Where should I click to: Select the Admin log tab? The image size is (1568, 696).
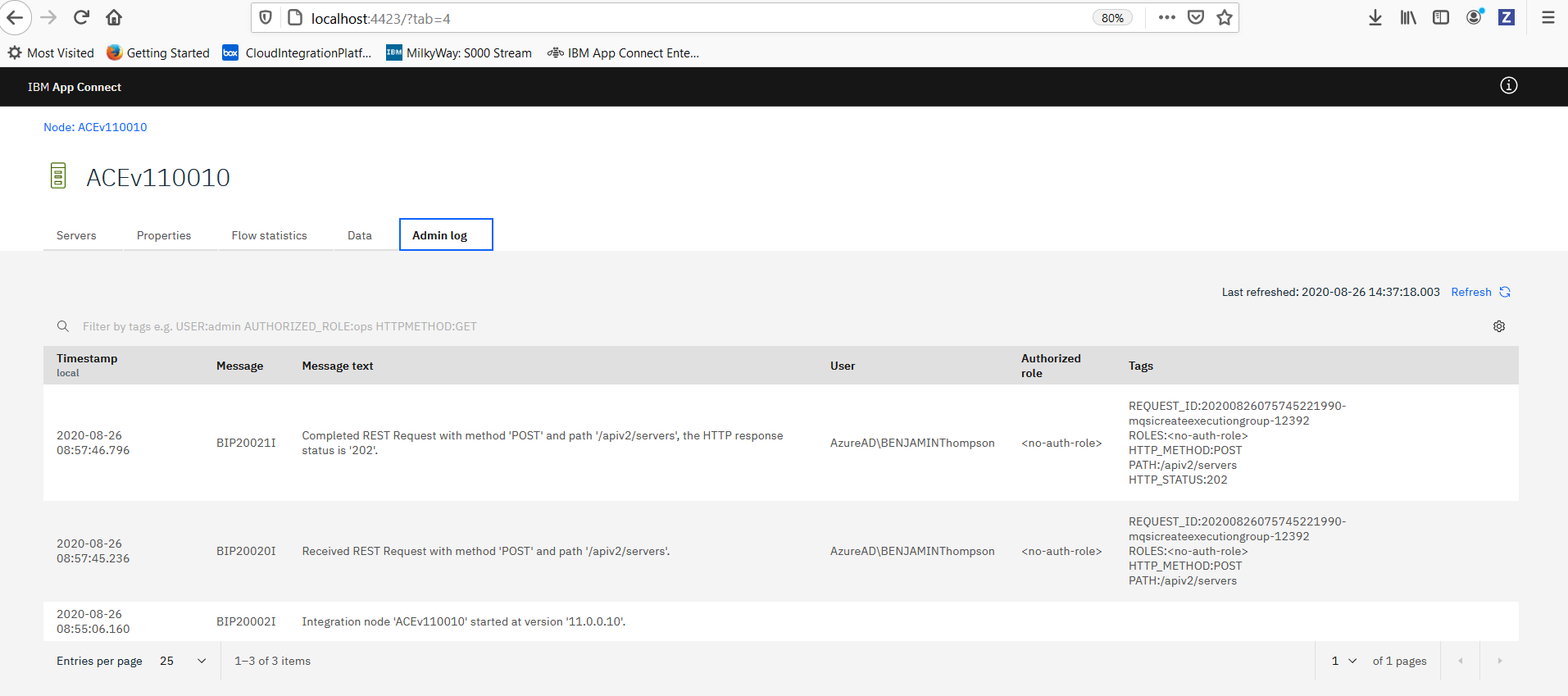coord(446,235)
